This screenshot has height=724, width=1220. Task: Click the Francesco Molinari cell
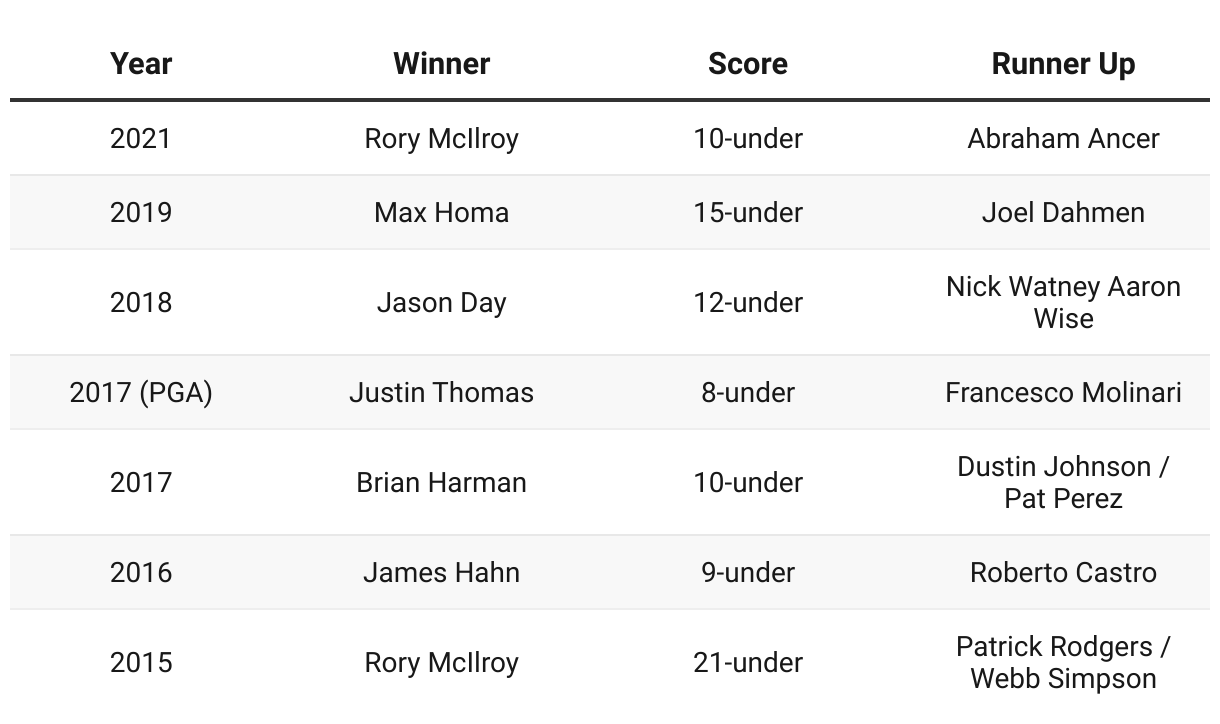(x=1063, y=392)
